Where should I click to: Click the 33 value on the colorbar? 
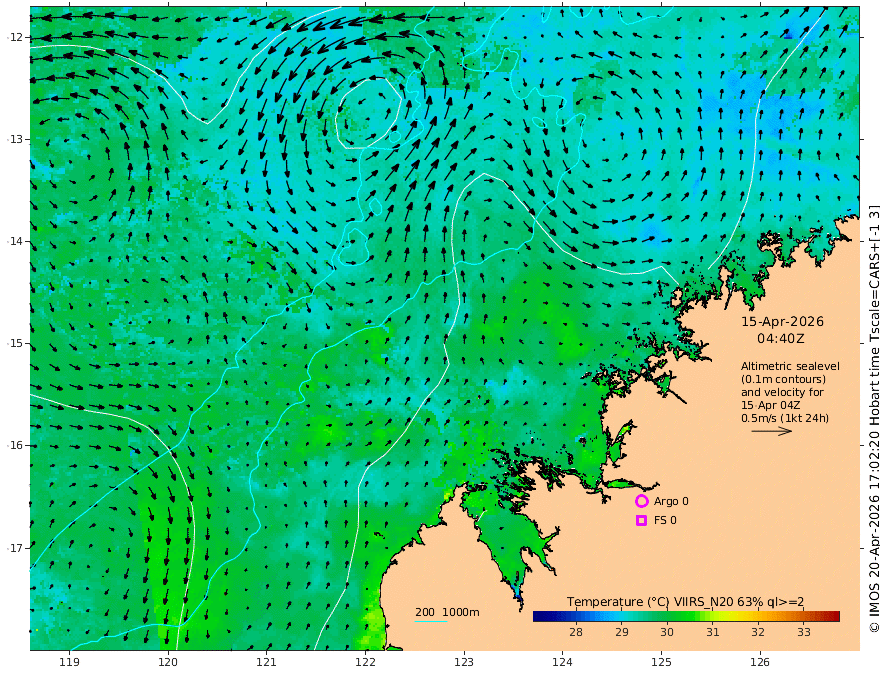[804, 632]
